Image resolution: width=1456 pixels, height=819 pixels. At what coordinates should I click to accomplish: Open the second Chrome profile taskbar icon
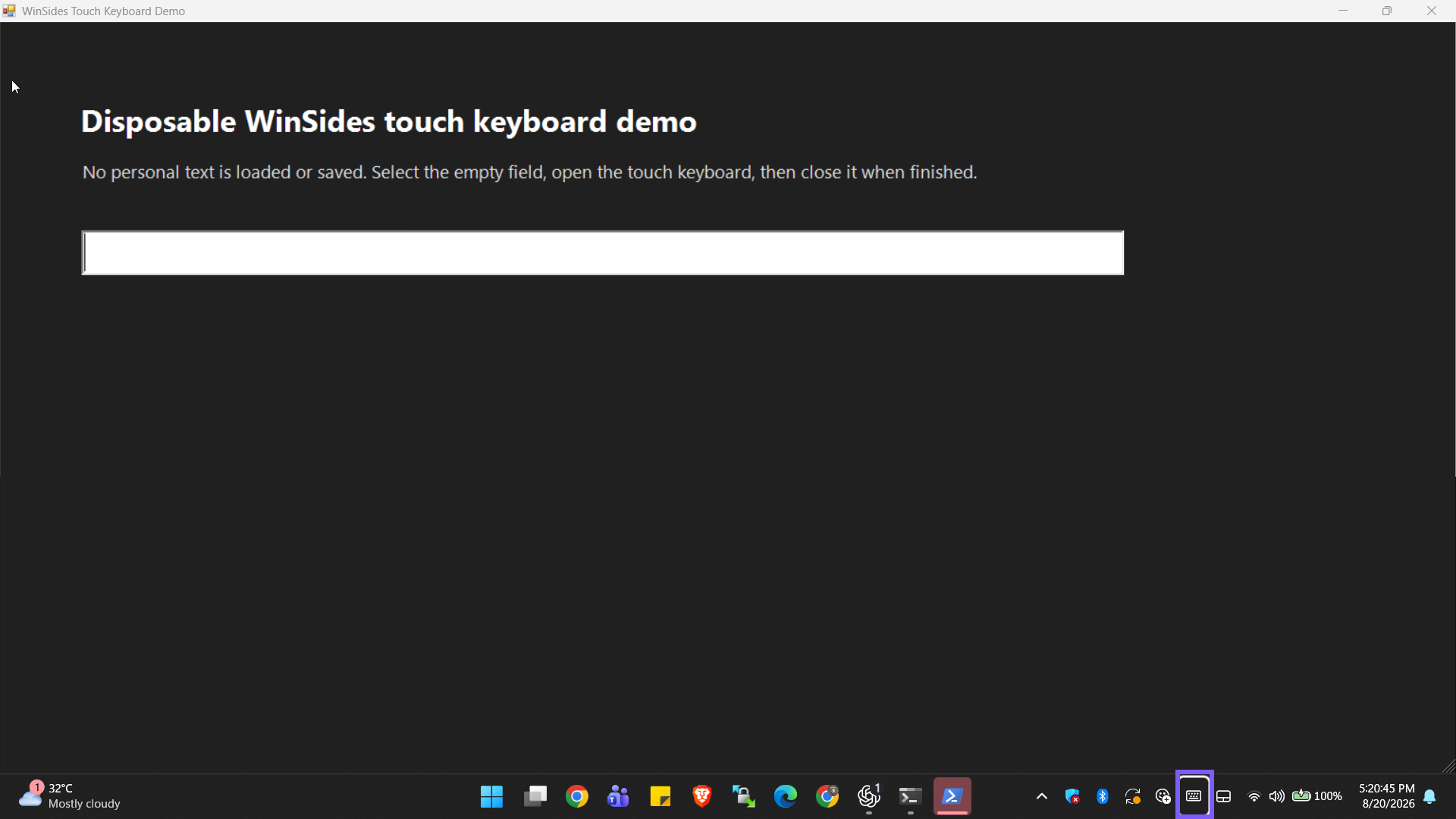tap(827, 796)
